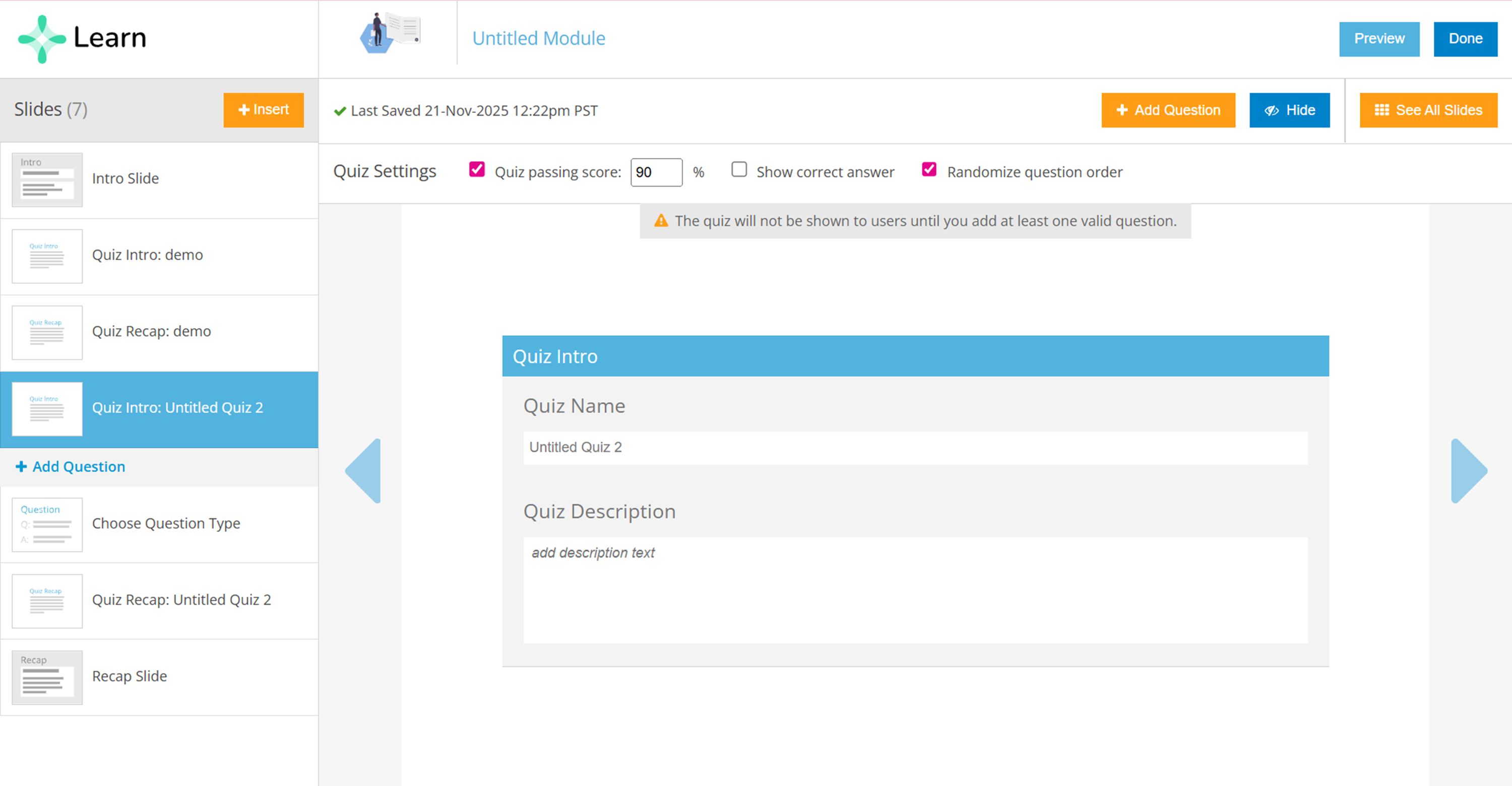Click the module illustration icon in header
Screen dimensions: 1512x786
pos(390,33)
